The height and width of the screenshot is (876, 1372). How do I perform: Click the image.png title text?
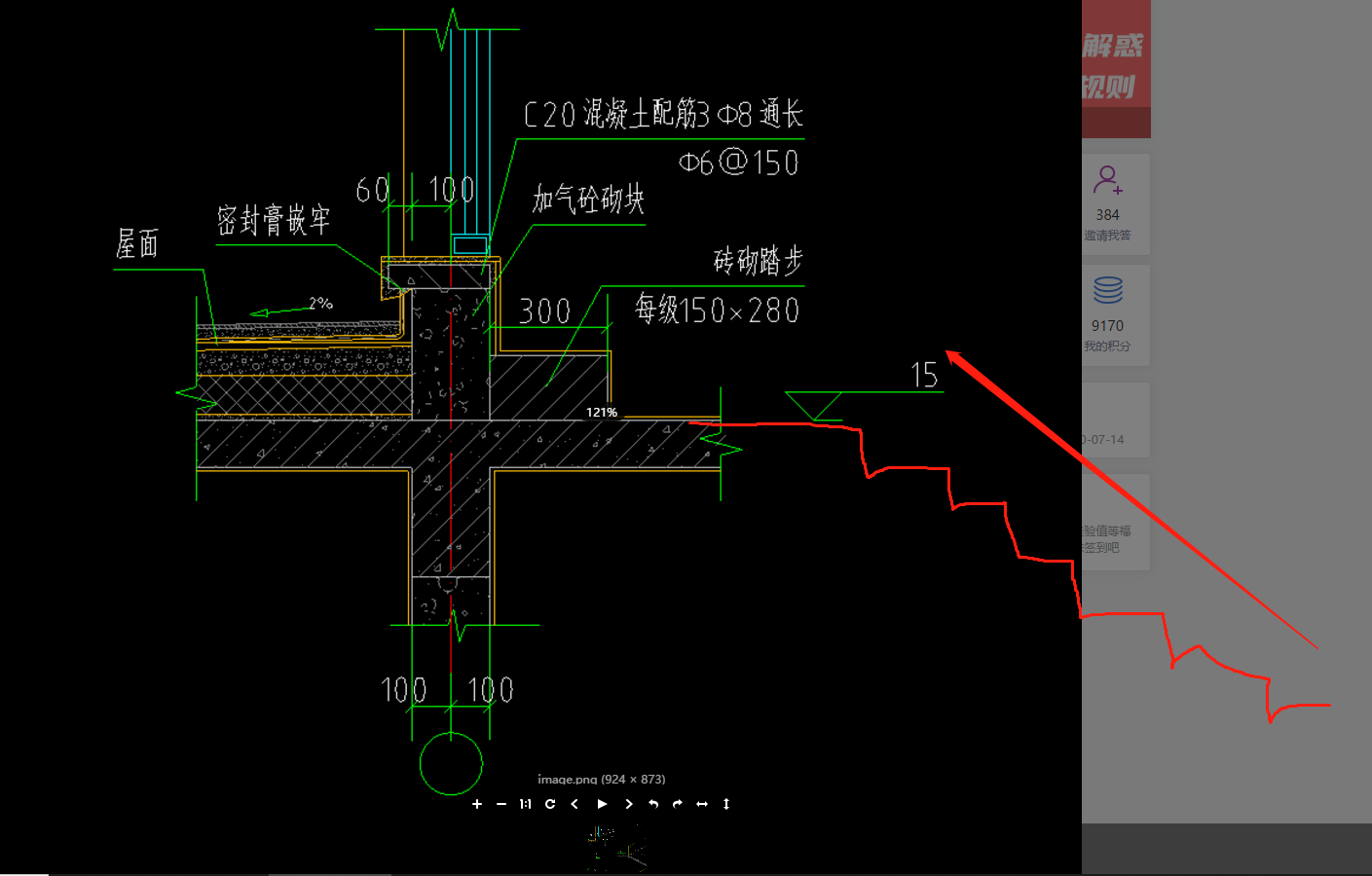tap(602, 779)
